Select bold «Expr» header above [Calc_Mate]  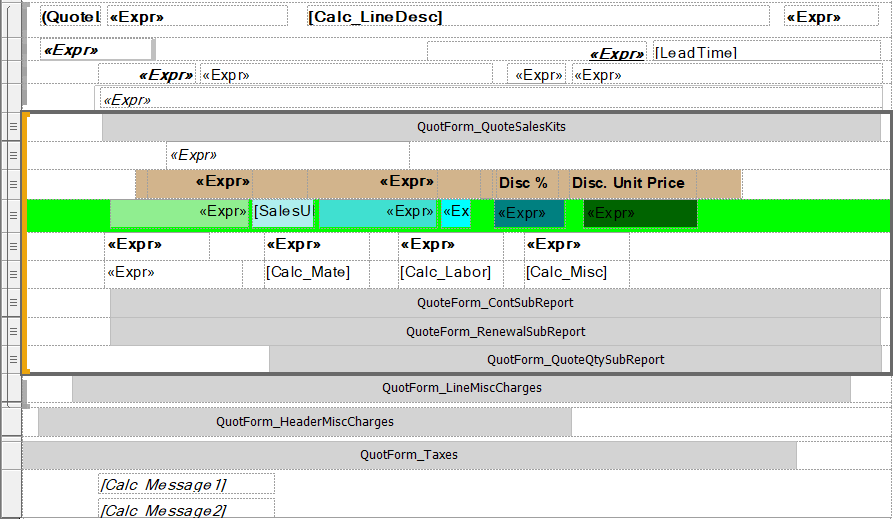(x=317, y=246)
